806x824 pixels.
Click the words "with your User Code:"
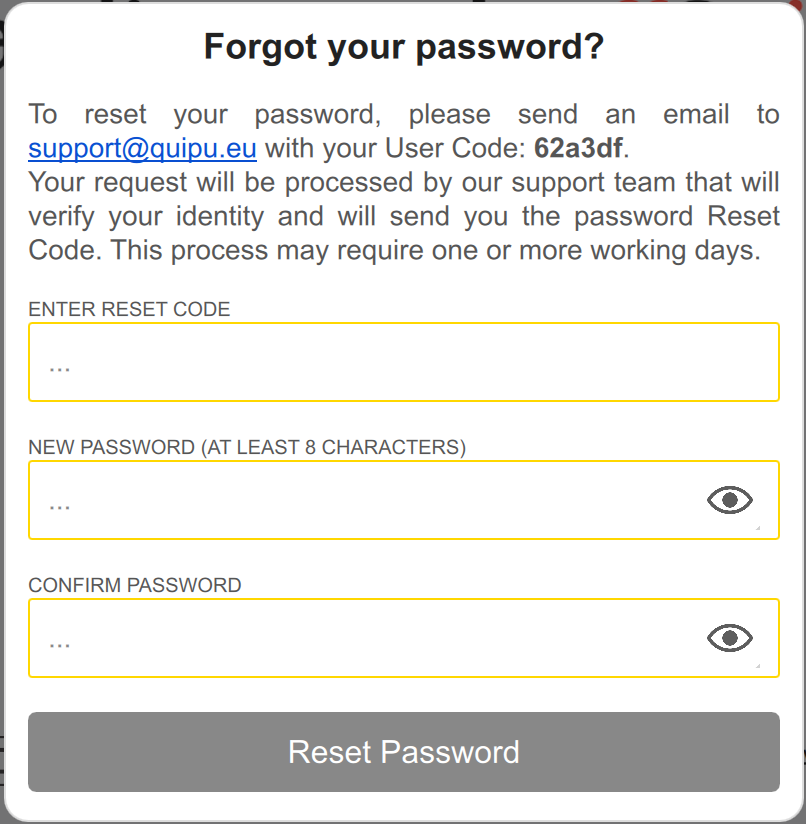coord(395,149)
